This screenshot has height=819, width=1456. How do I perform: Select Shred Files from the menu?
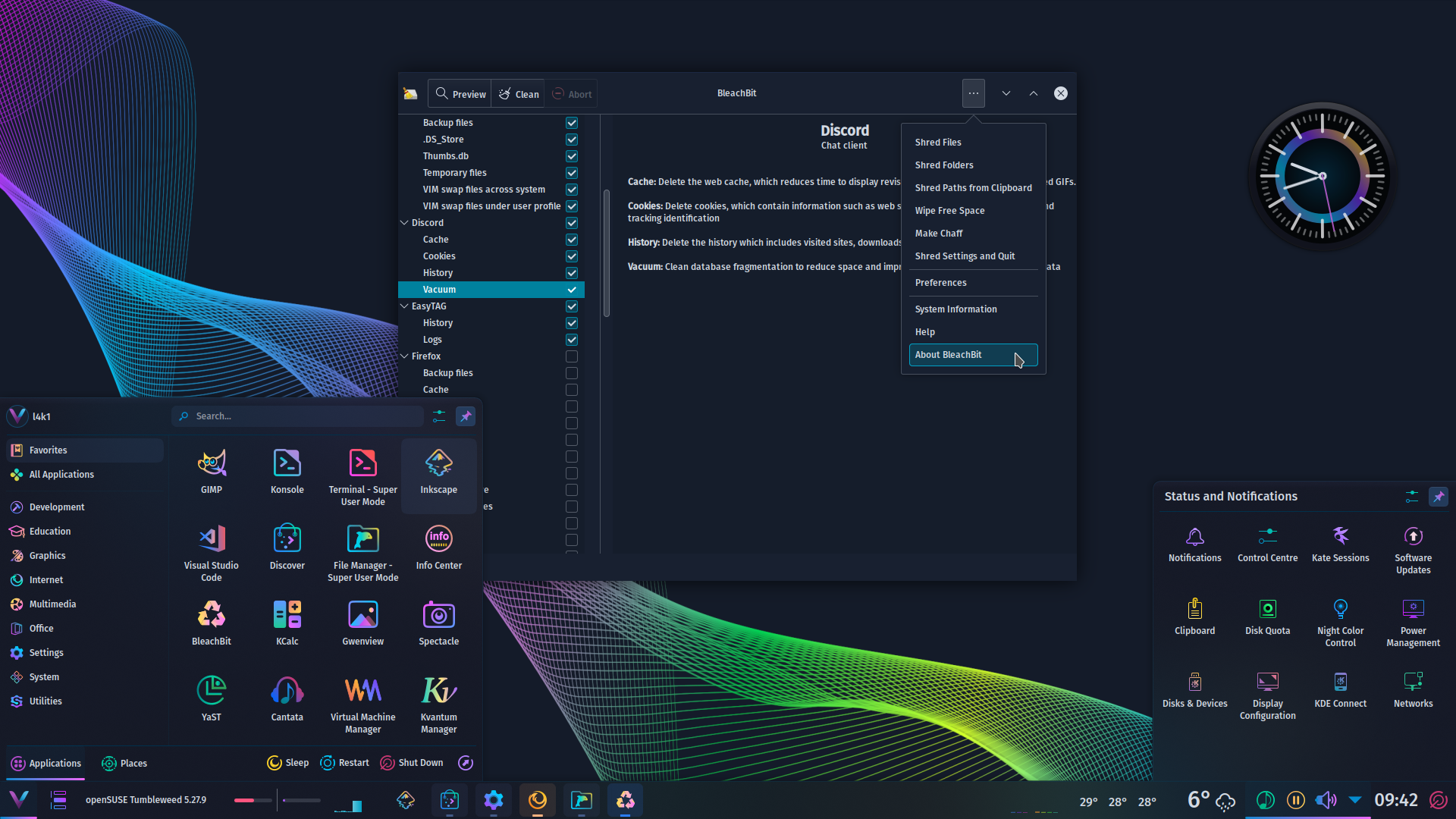pos(974,143)
